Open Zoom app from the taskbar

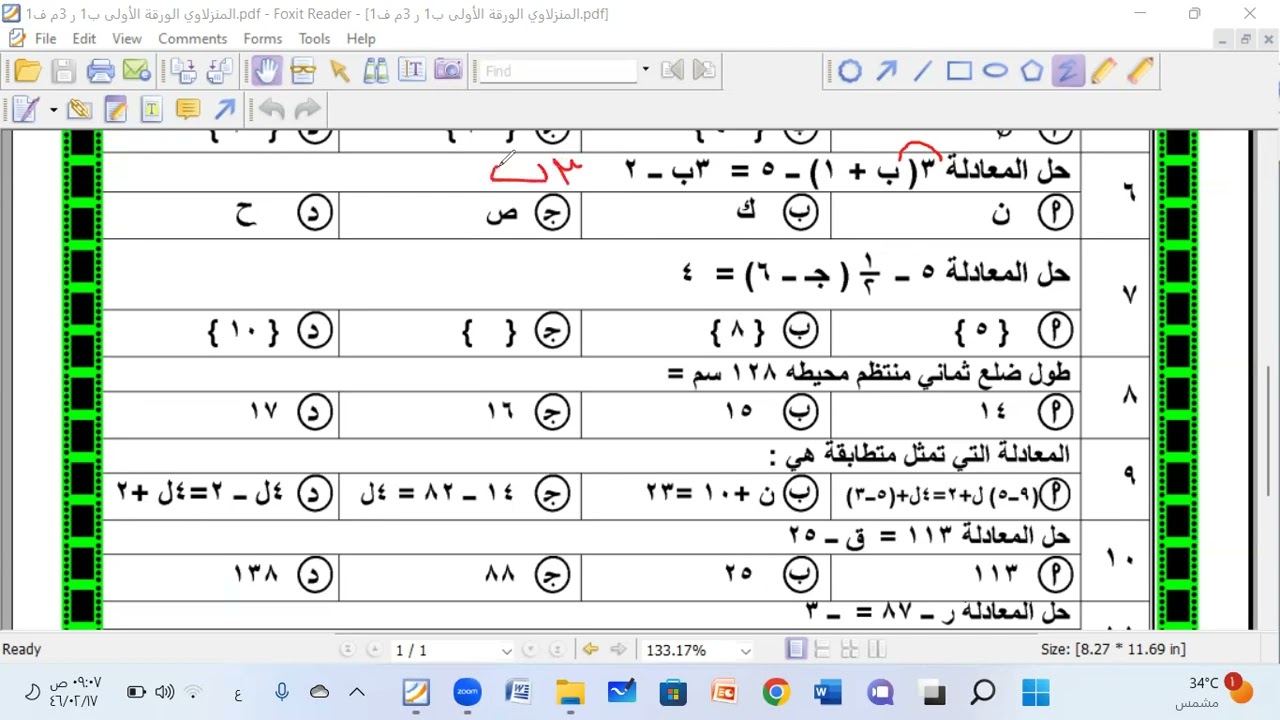pyautogui.click(x=467, y=692)
